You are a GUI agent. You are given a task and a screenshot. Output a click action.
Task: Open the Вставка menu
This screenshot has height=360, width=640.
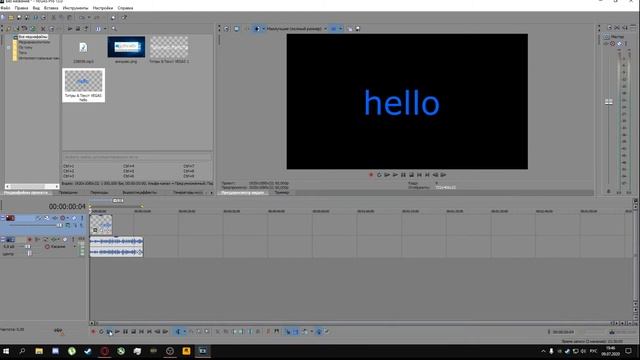click(x=51, y=8)
